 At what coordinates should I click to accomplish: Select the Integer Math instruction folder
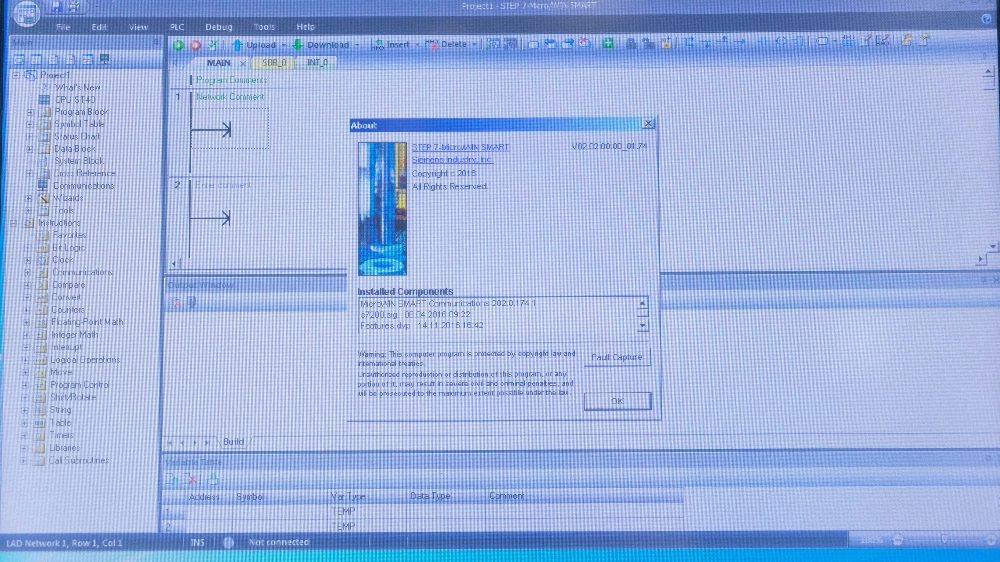75,334
